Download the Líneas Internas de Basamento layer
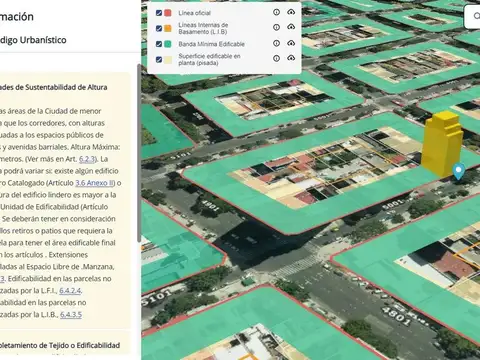Image resolution: width=480 pixels, height=360 pixels. (291, 27)
